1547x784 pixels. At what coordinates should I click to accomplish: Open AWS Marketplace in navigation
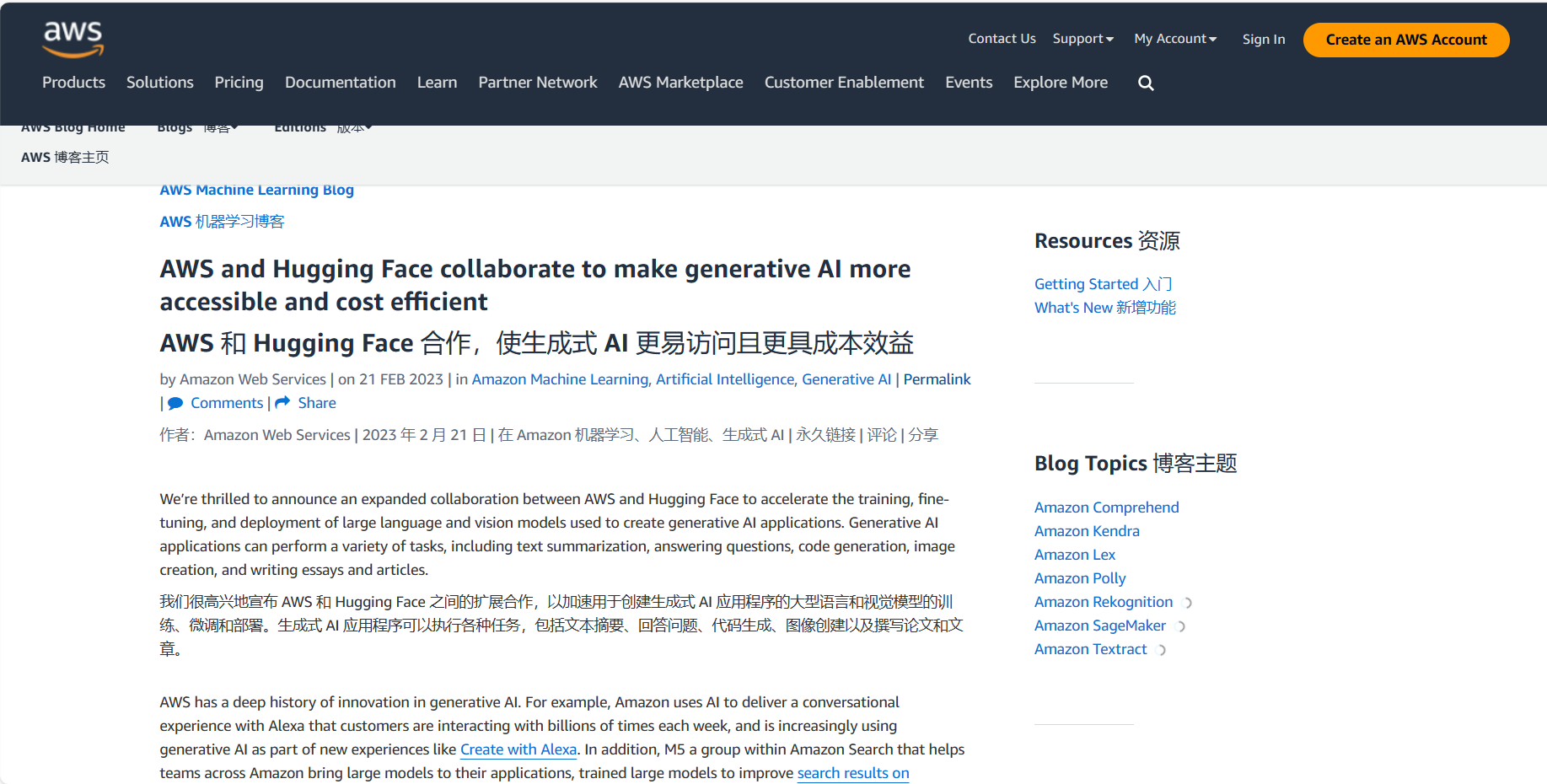(x=681, y=83)
